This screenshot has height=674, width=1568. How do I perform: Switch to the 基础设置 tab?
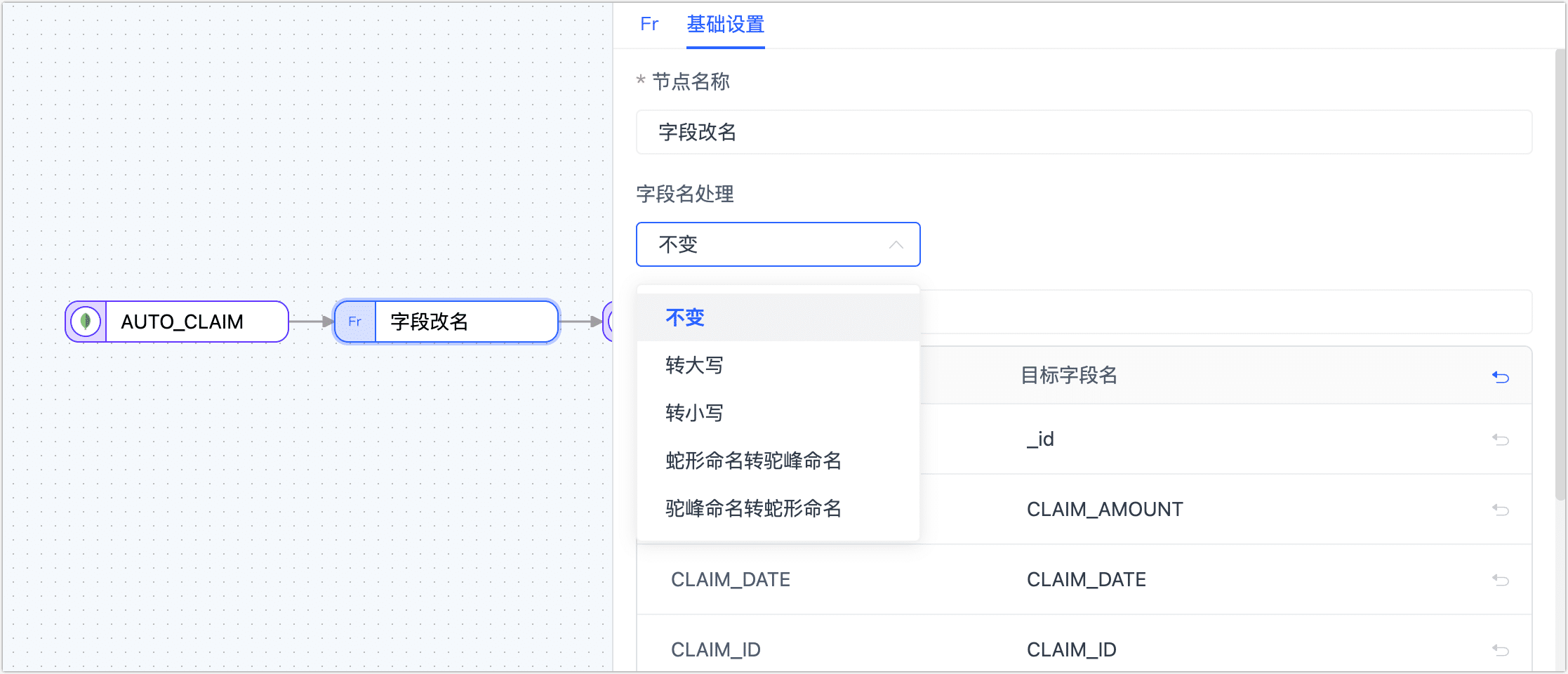tap(726, 25)
